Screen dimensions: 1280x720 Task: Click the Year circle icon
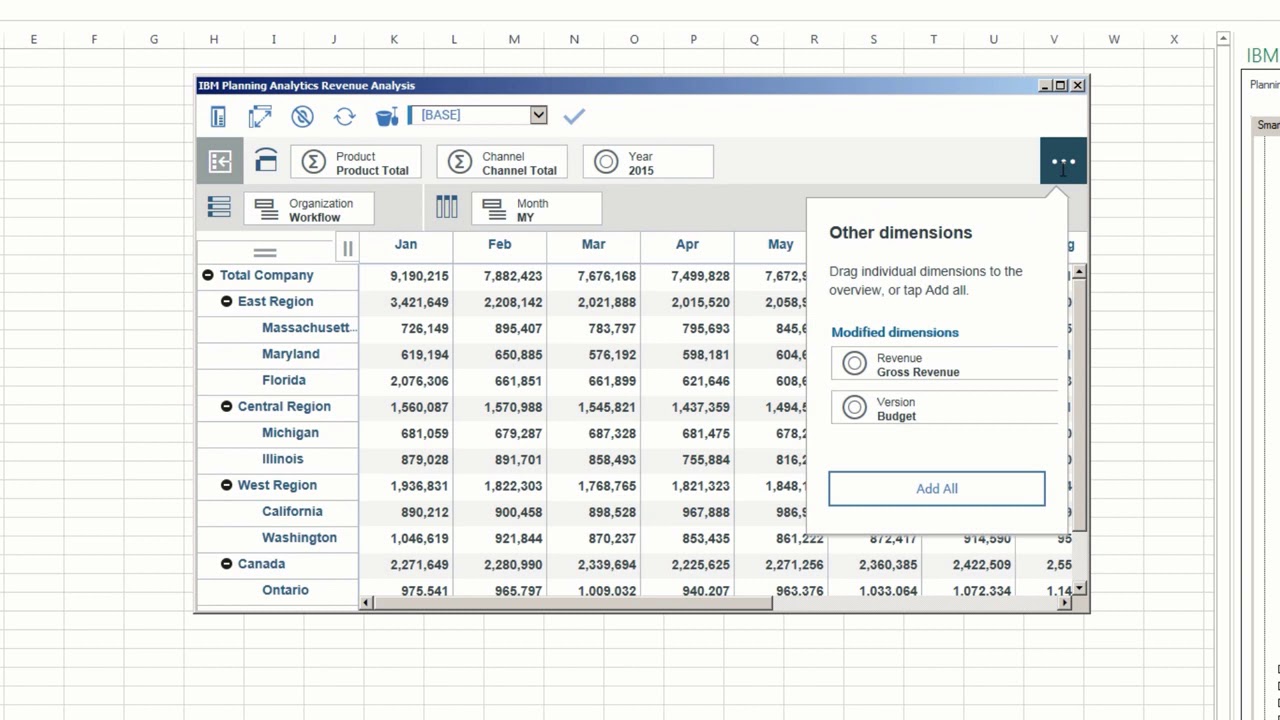[x=606, y=162]
